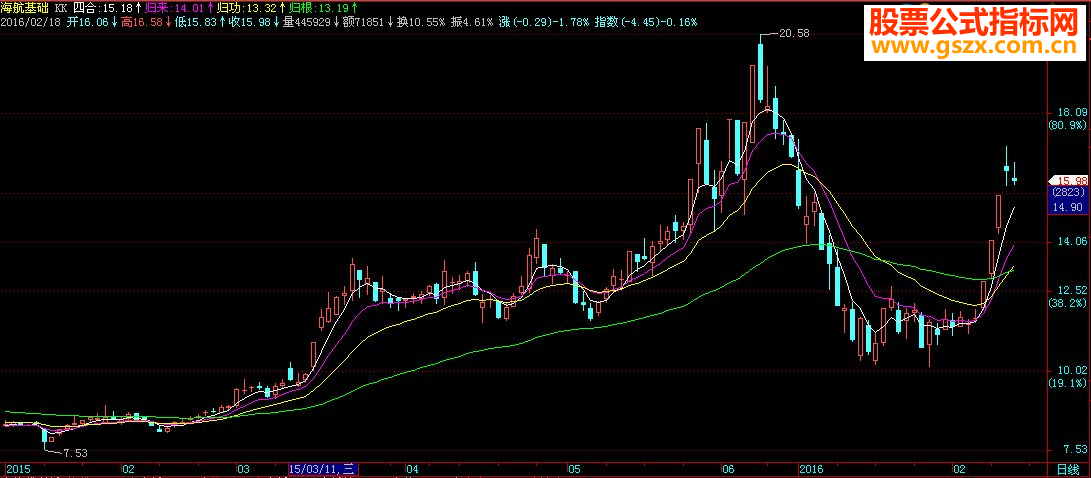
Task: Click the change value 涨(-0.29)-1.78%
Action: 543,22
